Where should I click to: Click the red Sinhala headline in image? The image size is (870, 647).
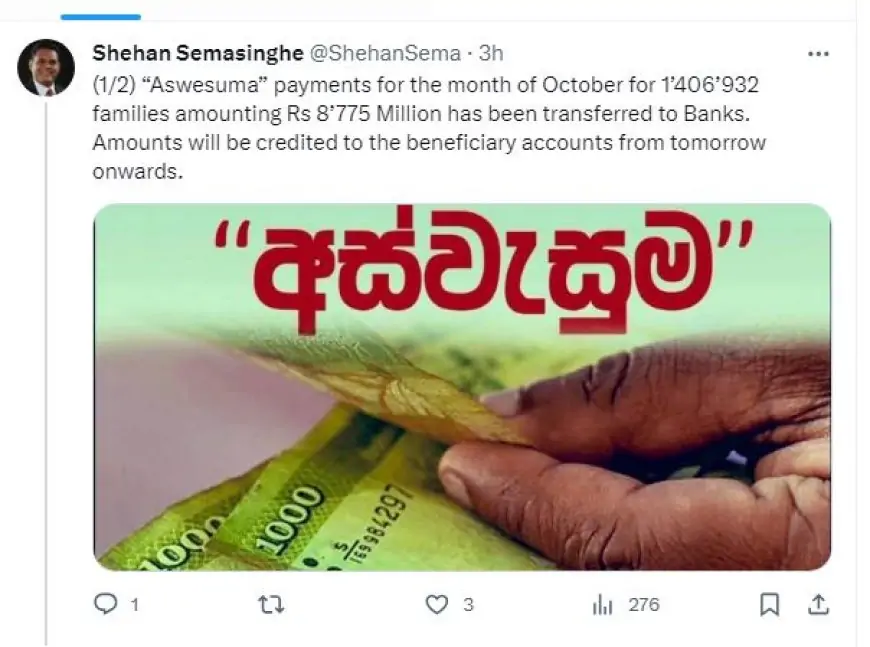[x=483, y=274]
